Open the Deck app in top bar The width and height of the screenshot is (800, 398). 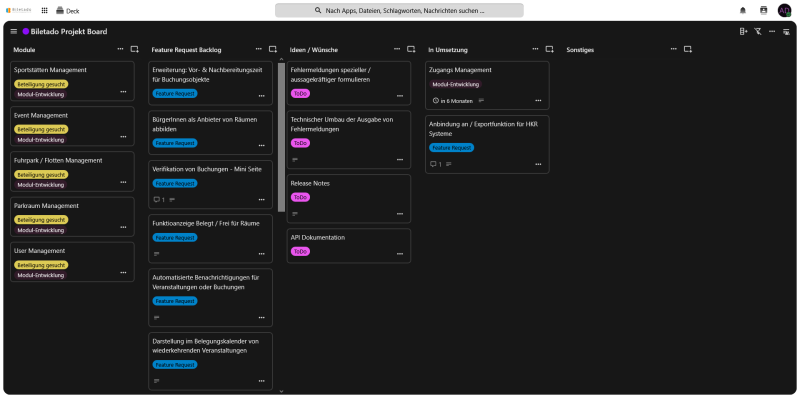(x=67, y=10)
